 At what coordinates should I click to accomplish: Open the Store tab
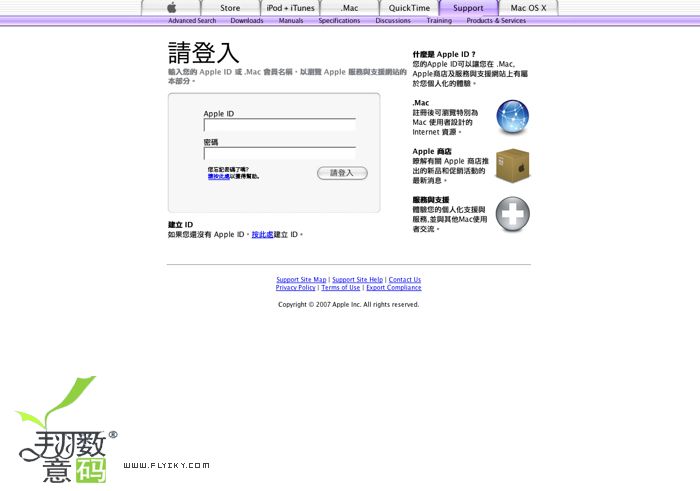(230, 8)
